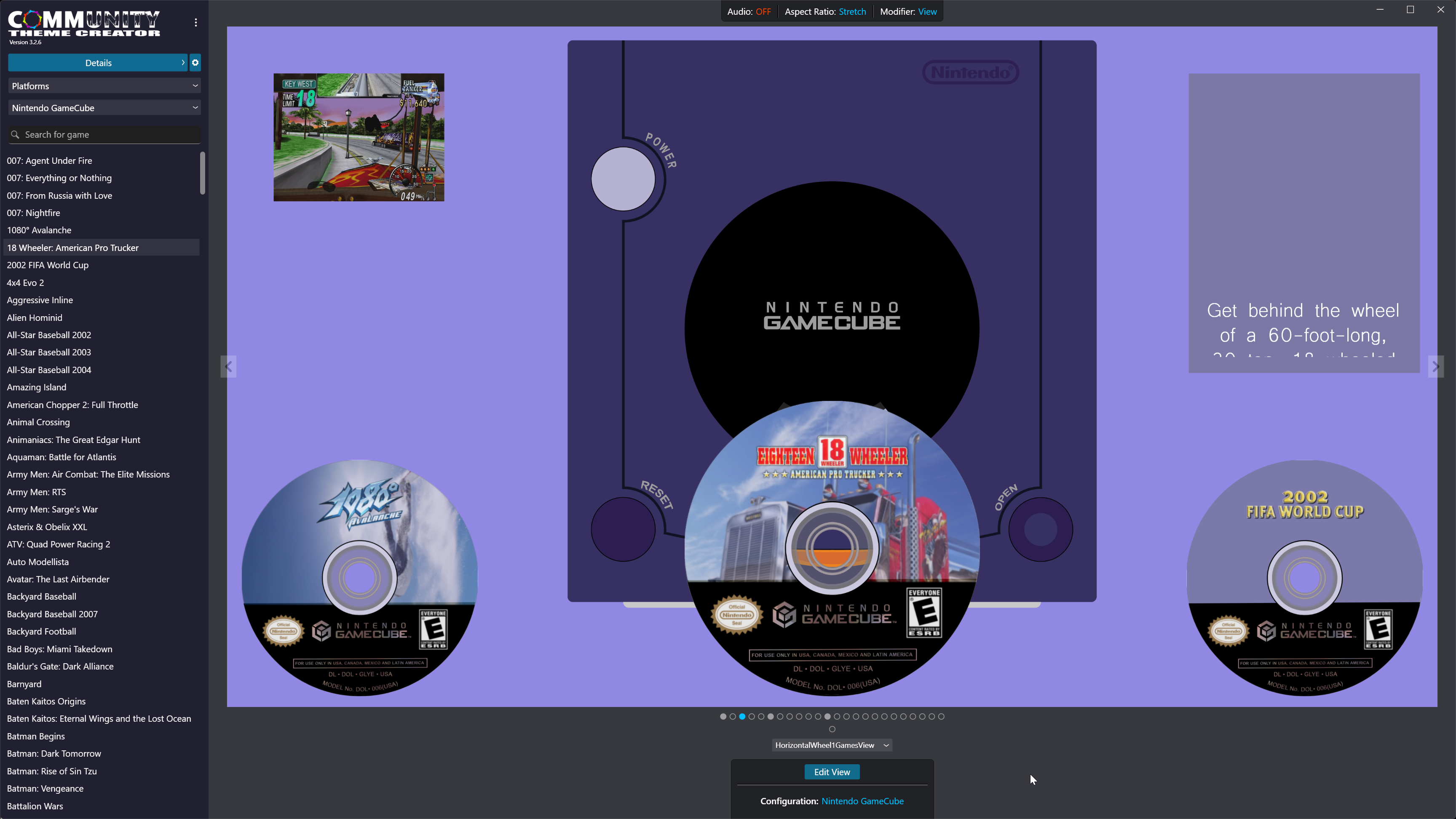Select Baldur's Gate: Dark Alliance
Image resolution: width=1456 pixels, height=819 pixels.
click(60, 666)
